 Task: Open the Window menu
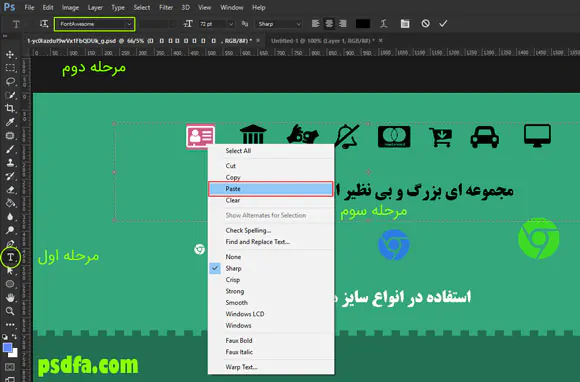coord(232,7)
